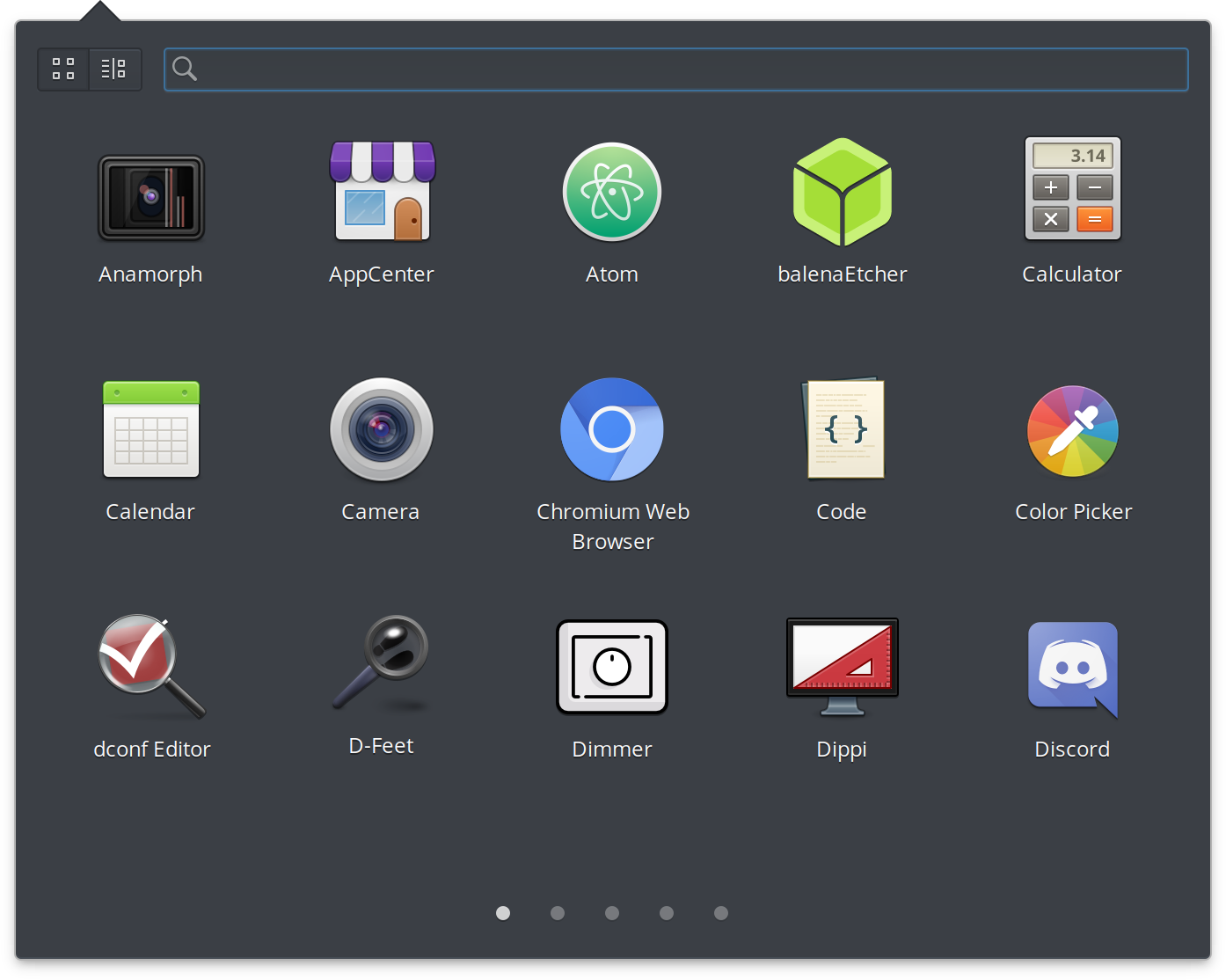Click the "D-Feet" label text
Image resolution: width=1226 pixels, height=980 pixels.
381,746
